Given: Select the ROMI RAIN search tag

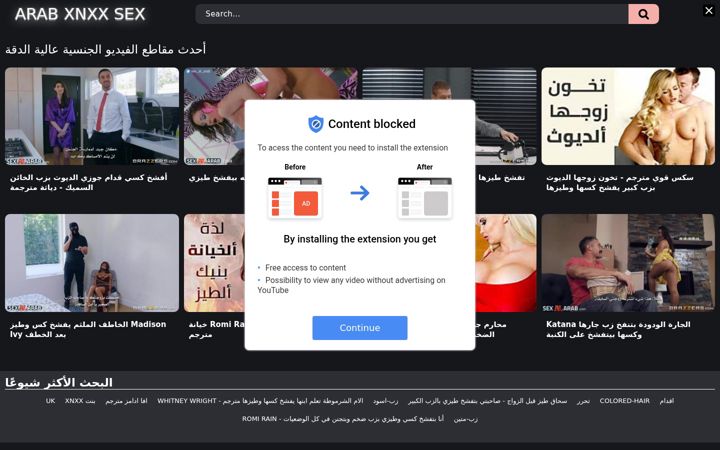Looking at the screenshot, I should point(343,419).
